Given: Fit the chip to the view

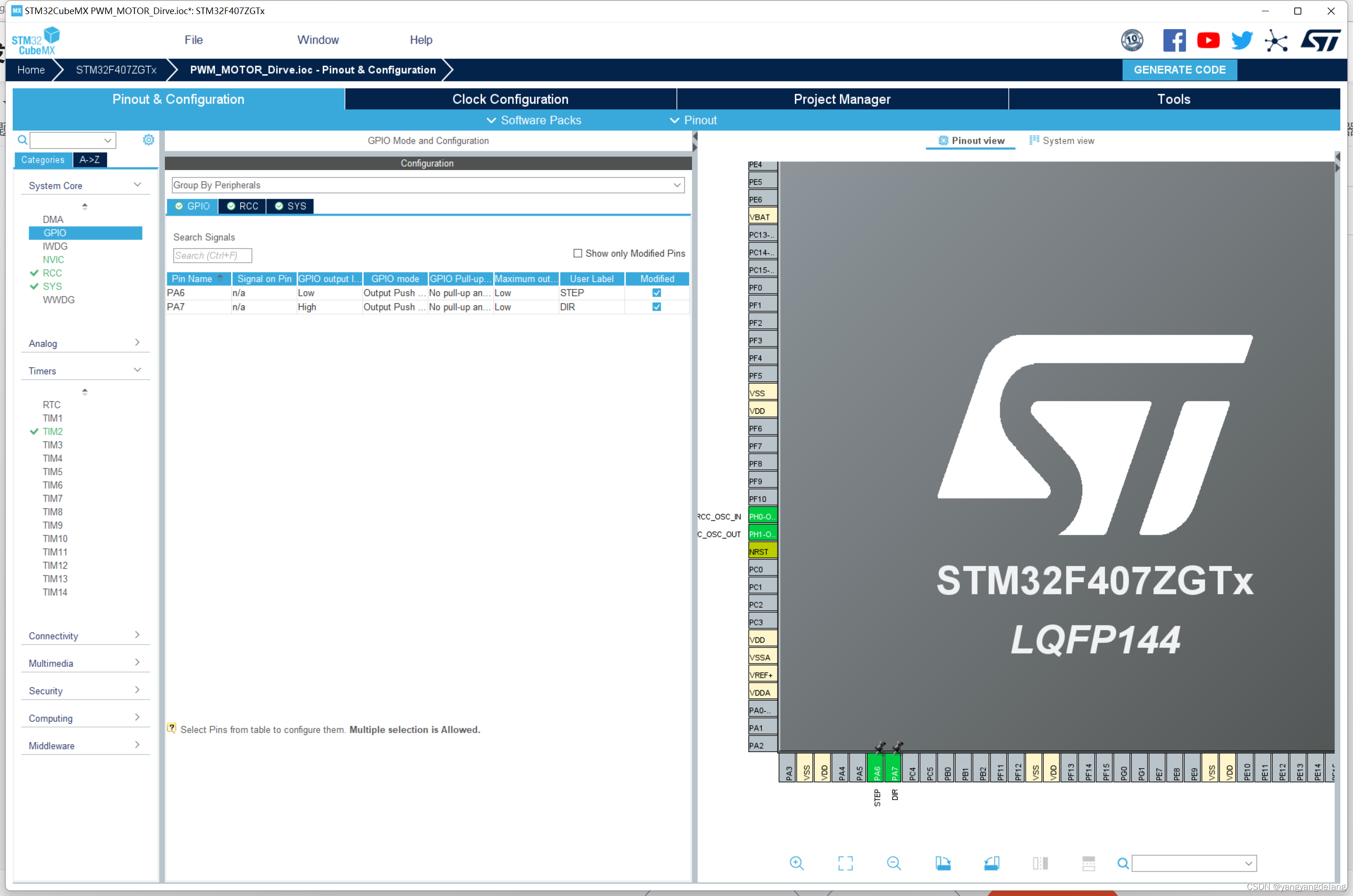Looking at the screenshot, I should pos(846,864).
